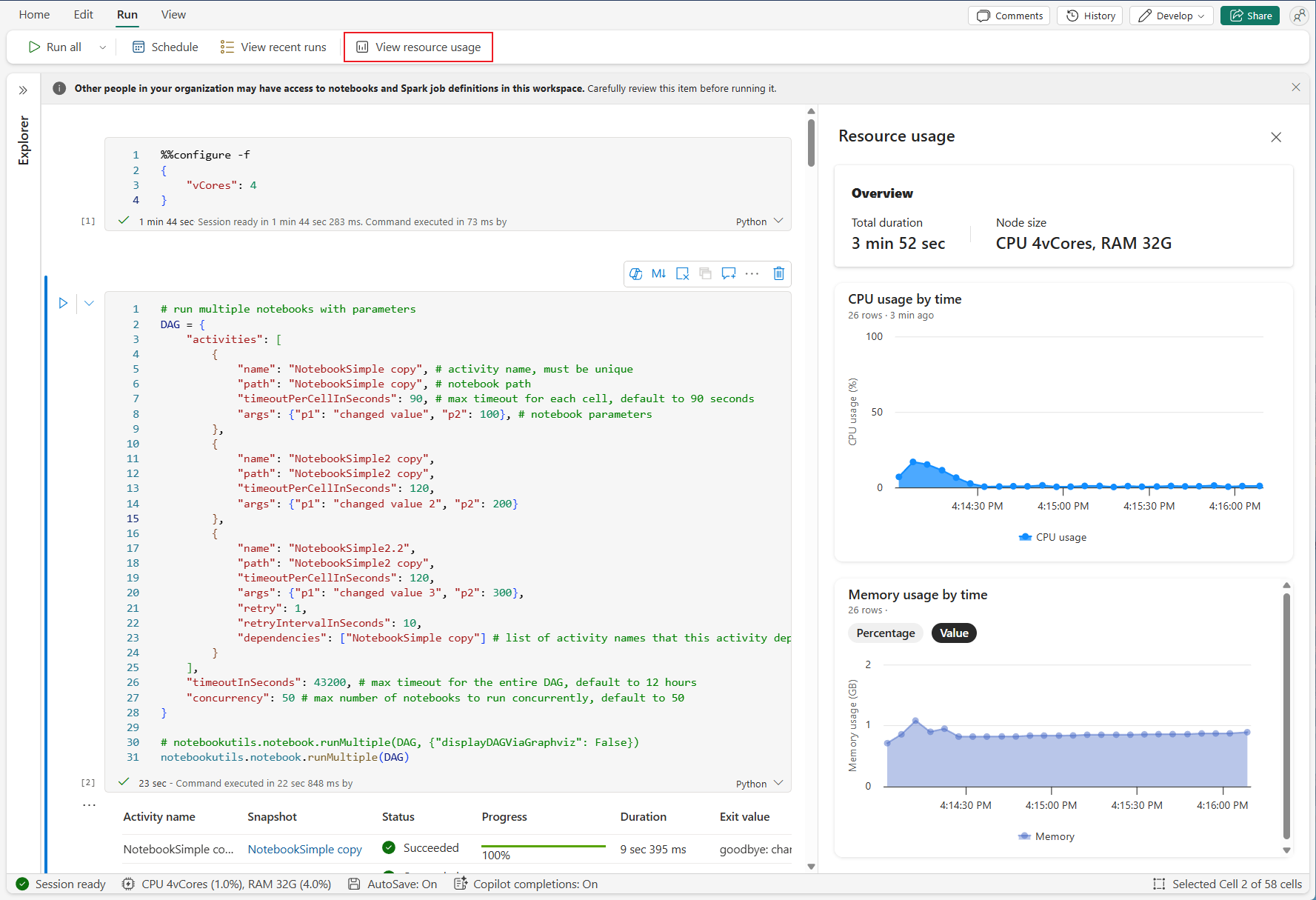Open the Run all dropdown arrow
The height and width of the screenshot is (900, 1316).
coord(103,47)
